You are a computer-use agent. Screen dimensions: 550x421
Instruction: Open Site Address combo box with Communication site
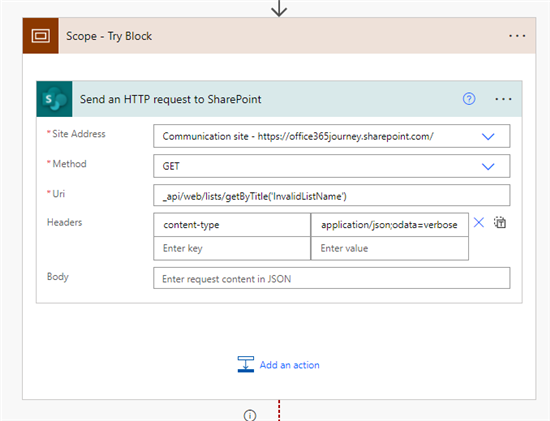click(x=331, y=136)
